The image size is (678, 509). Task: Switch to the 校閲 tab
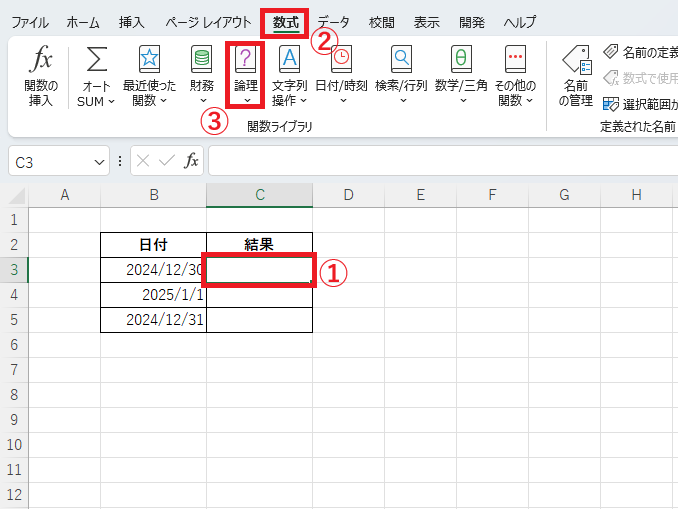381,22
